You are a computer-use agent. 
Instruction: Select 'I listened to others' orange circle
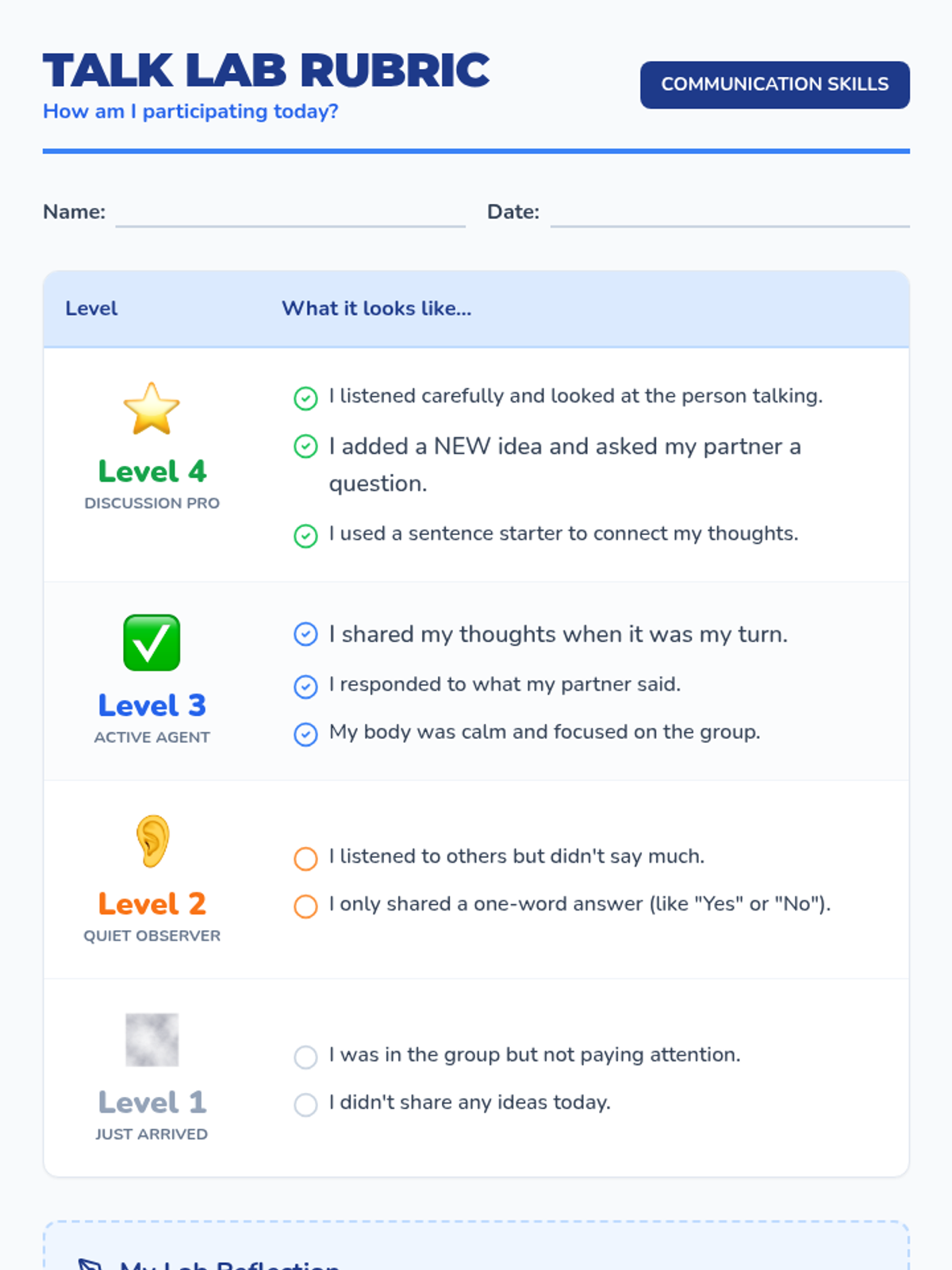click(x=305, y=858)
